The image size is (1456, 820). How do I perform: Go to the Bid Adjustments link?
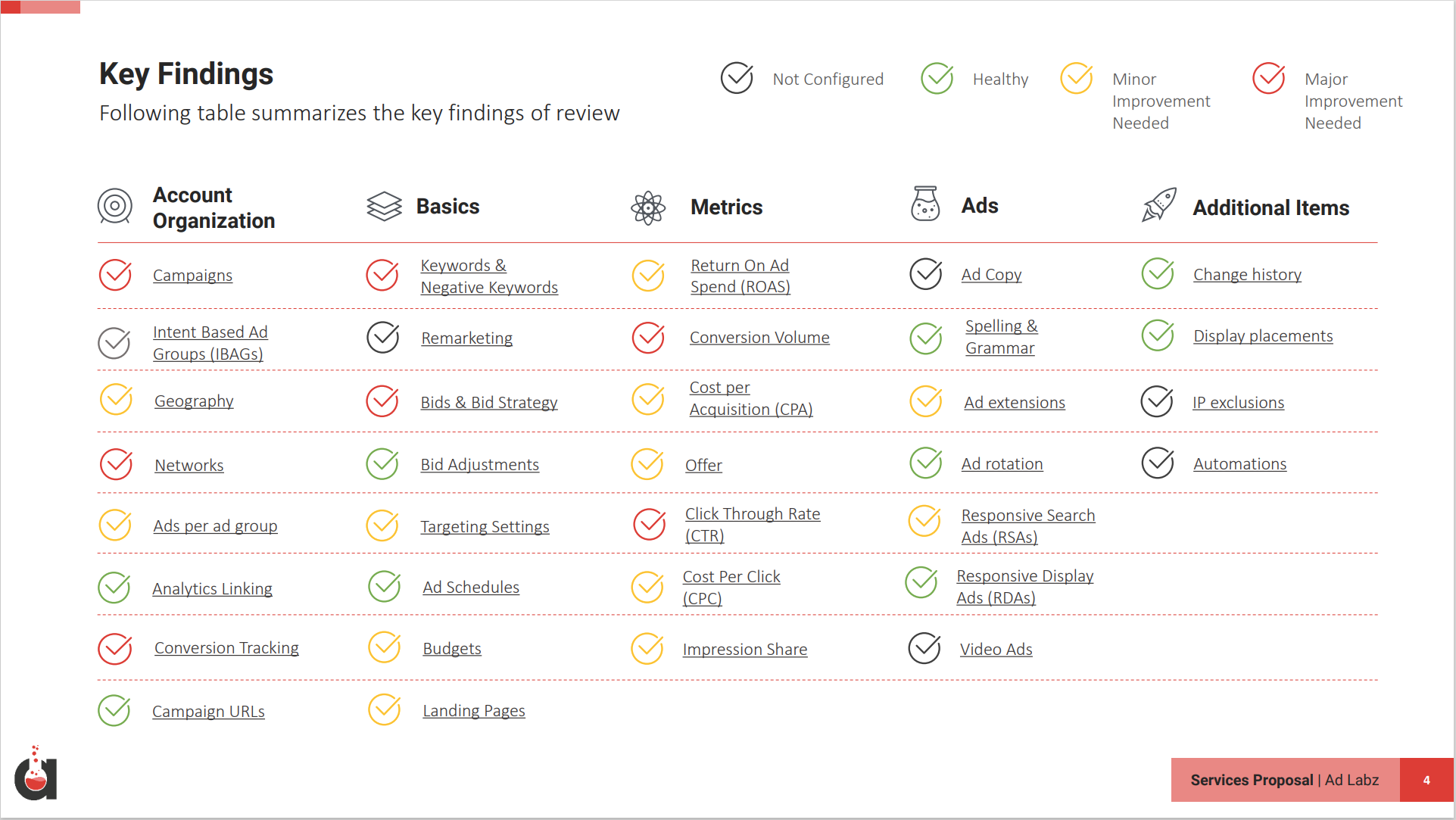coord(479,465)
